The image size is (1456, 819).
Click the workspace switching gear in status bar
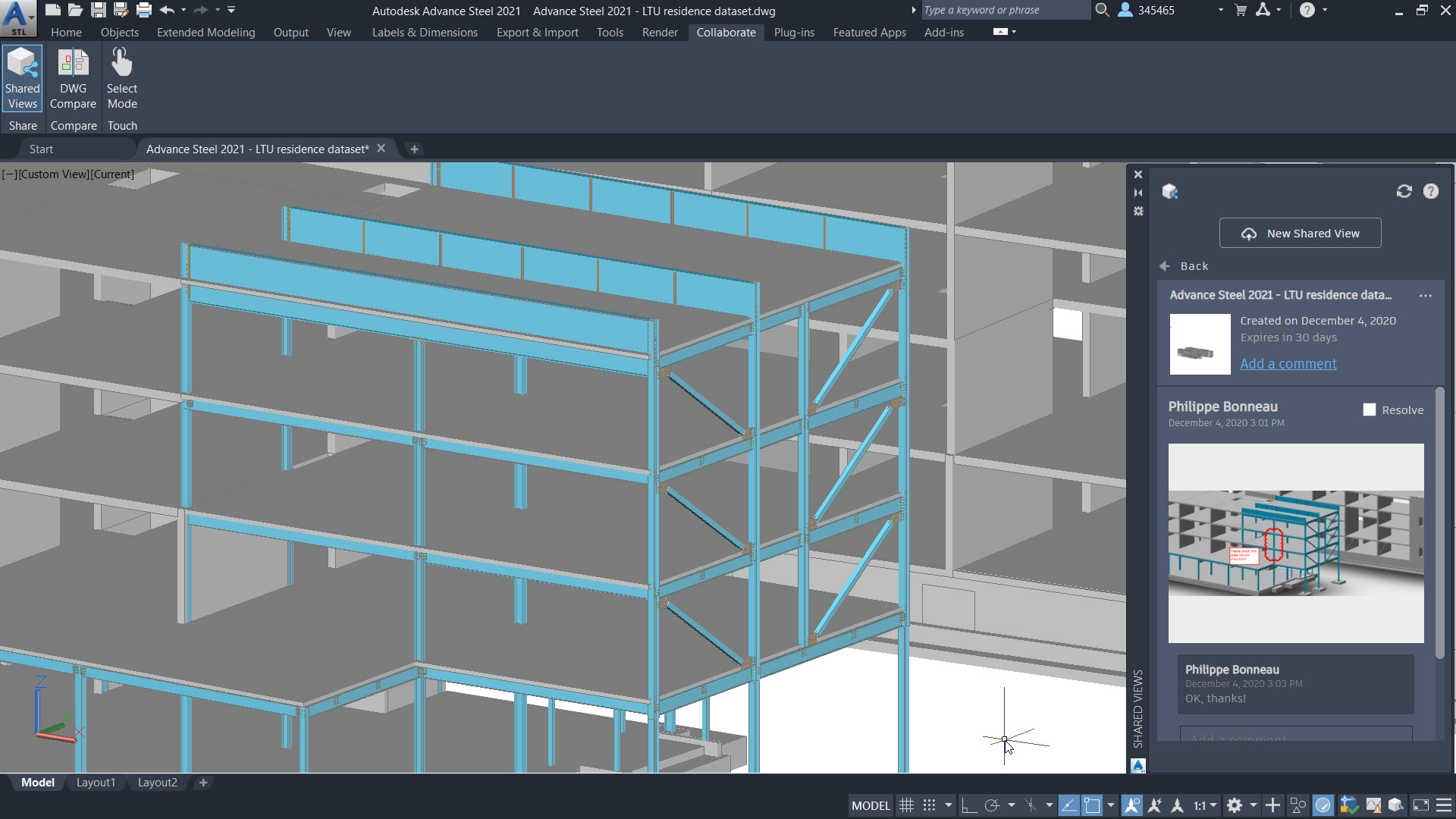tap(1235, 805)
